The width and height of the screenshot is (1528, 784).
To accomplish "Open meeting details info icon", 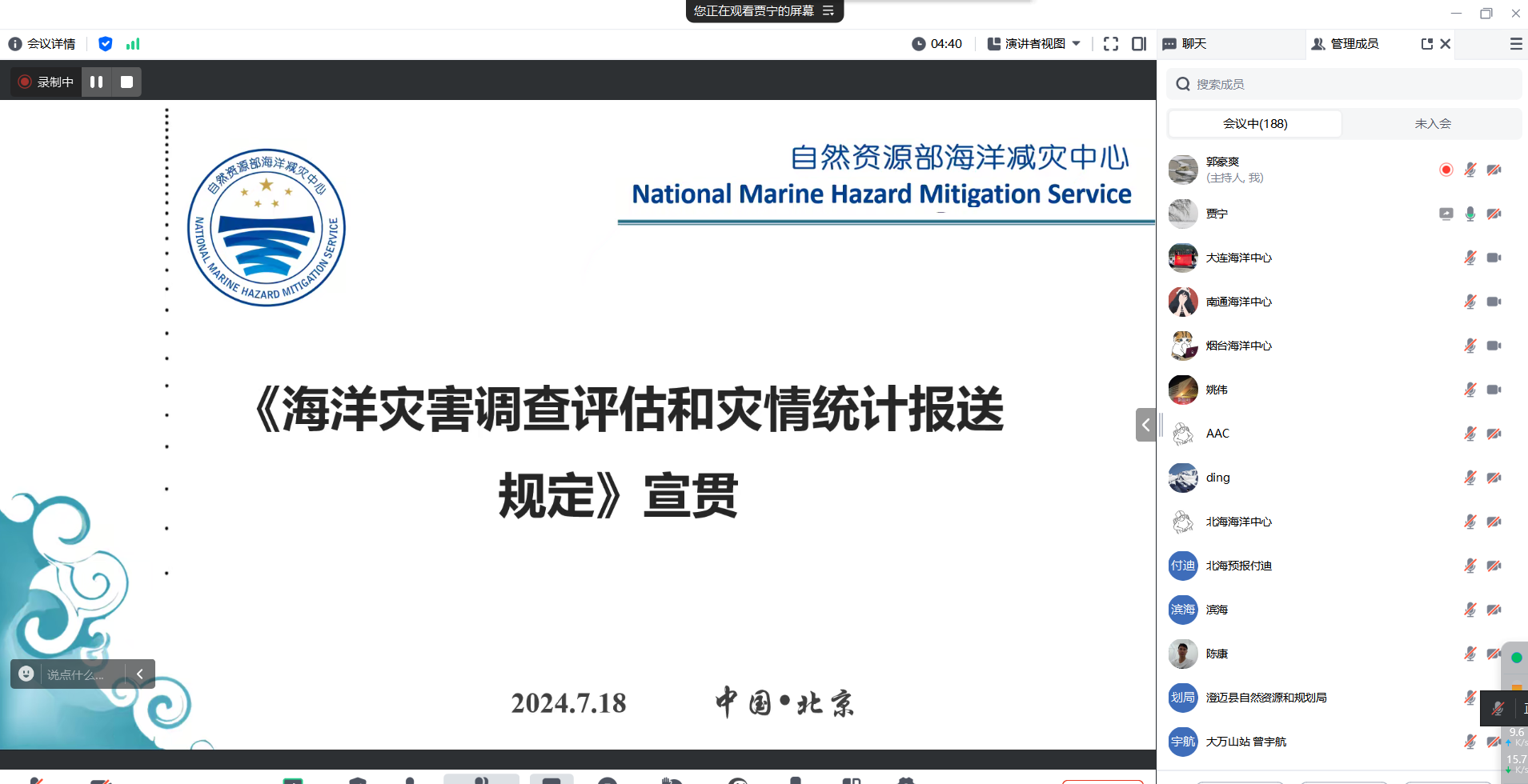I will (15, 44).
